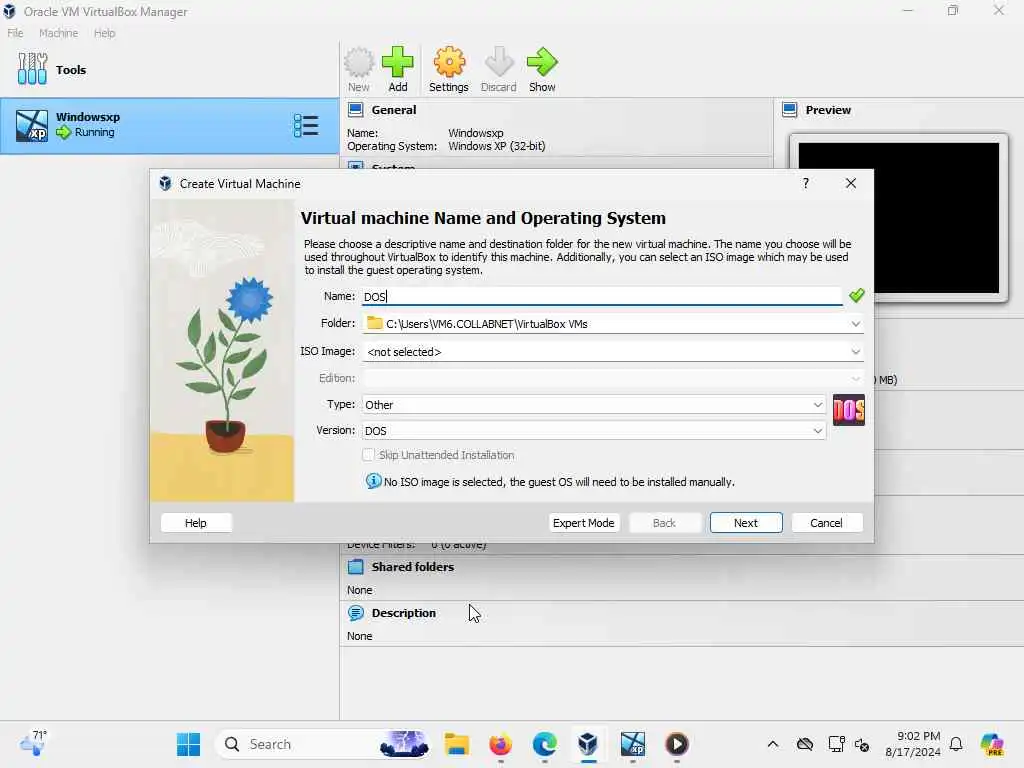1024x768 pixels.
Task: Select the Tools icon in sidebar
Action: [x=32, y=69]
